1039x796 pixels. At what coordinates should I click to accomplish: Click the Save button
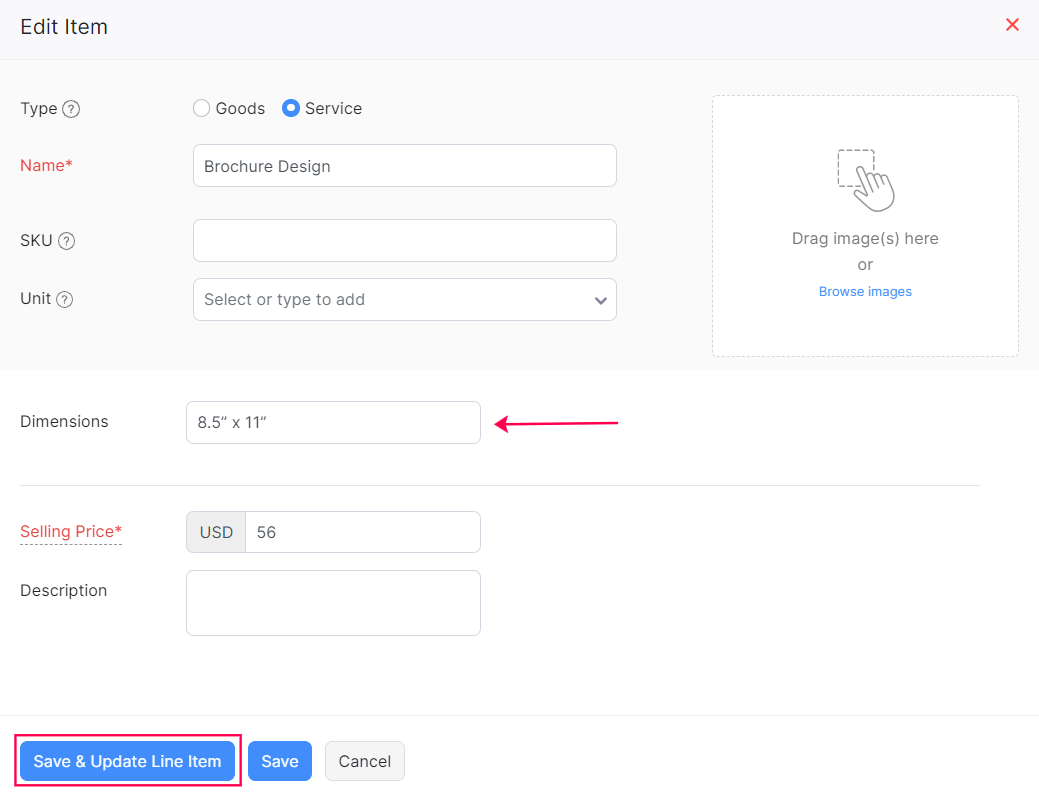click(x=280, y=761)
